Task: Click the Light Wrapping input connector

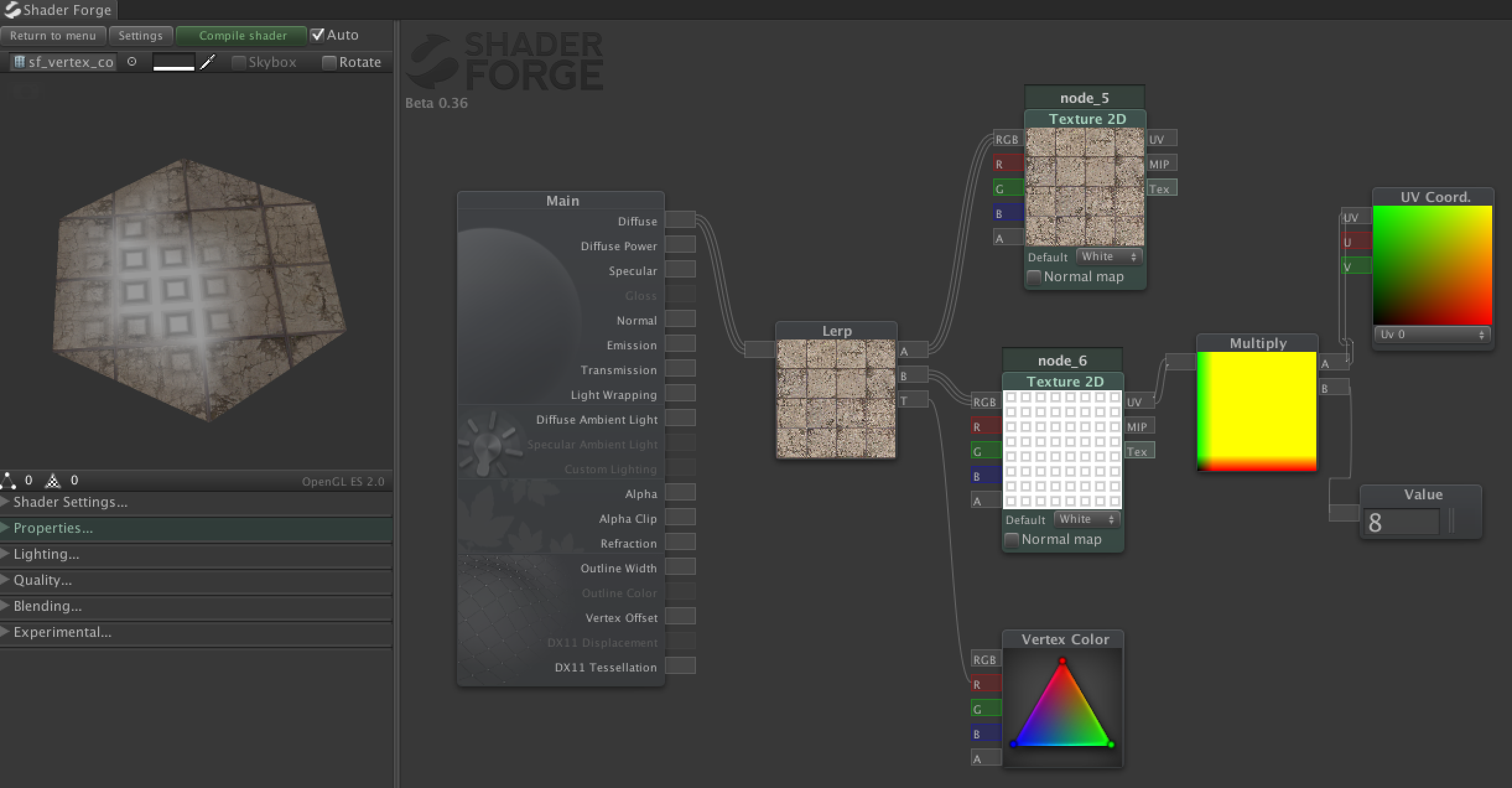Action: (680, 393)
